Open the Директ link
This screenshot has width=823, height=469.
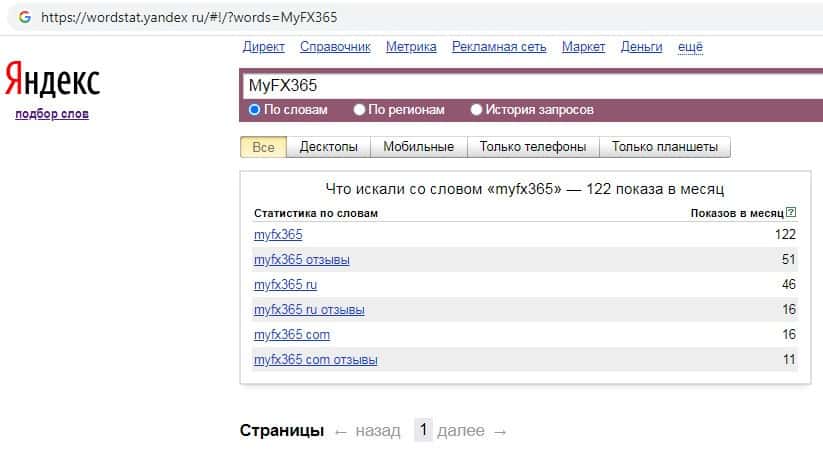coord(264,47)
